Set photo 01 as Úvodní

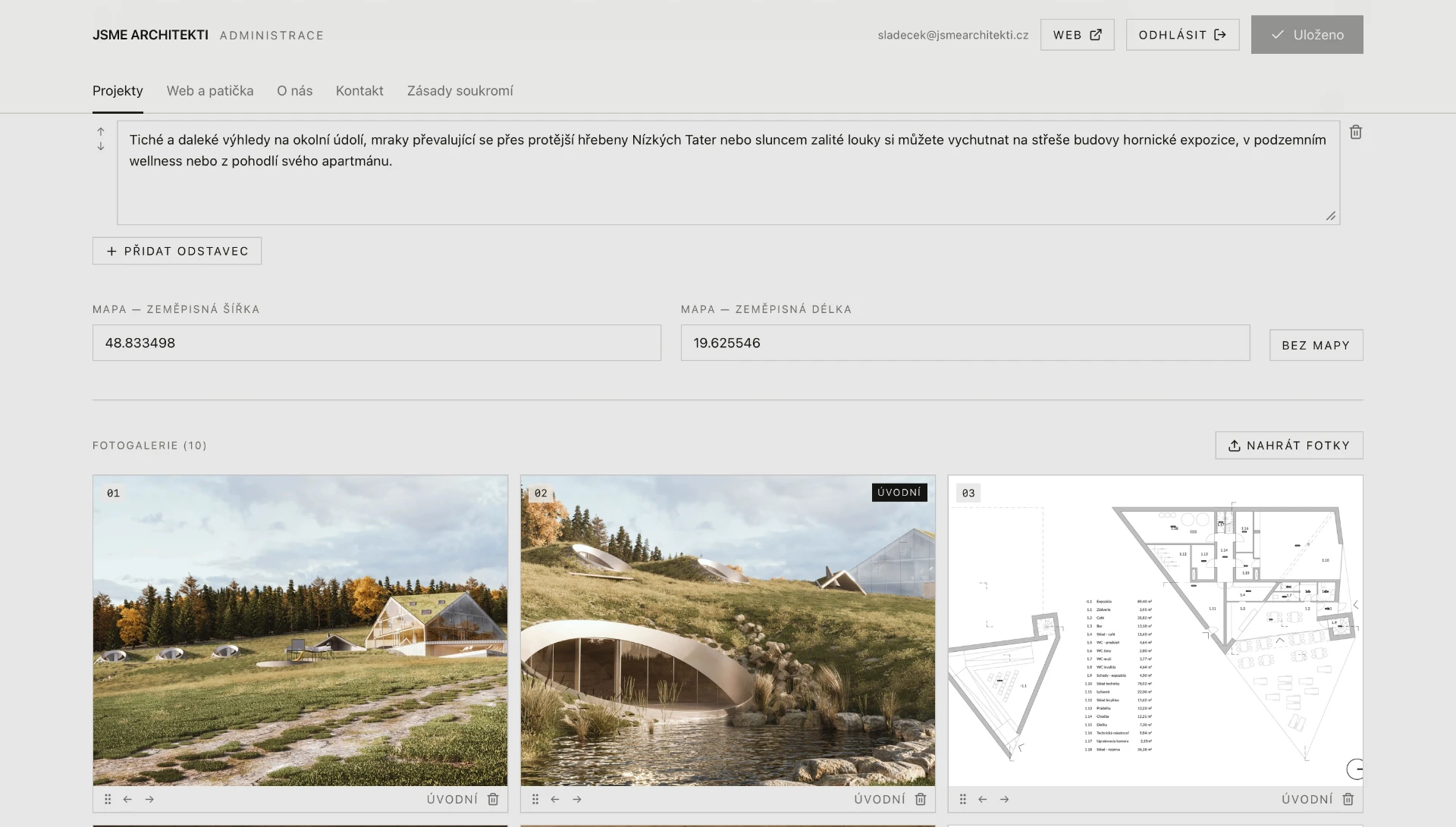click(x=452, y=799)
